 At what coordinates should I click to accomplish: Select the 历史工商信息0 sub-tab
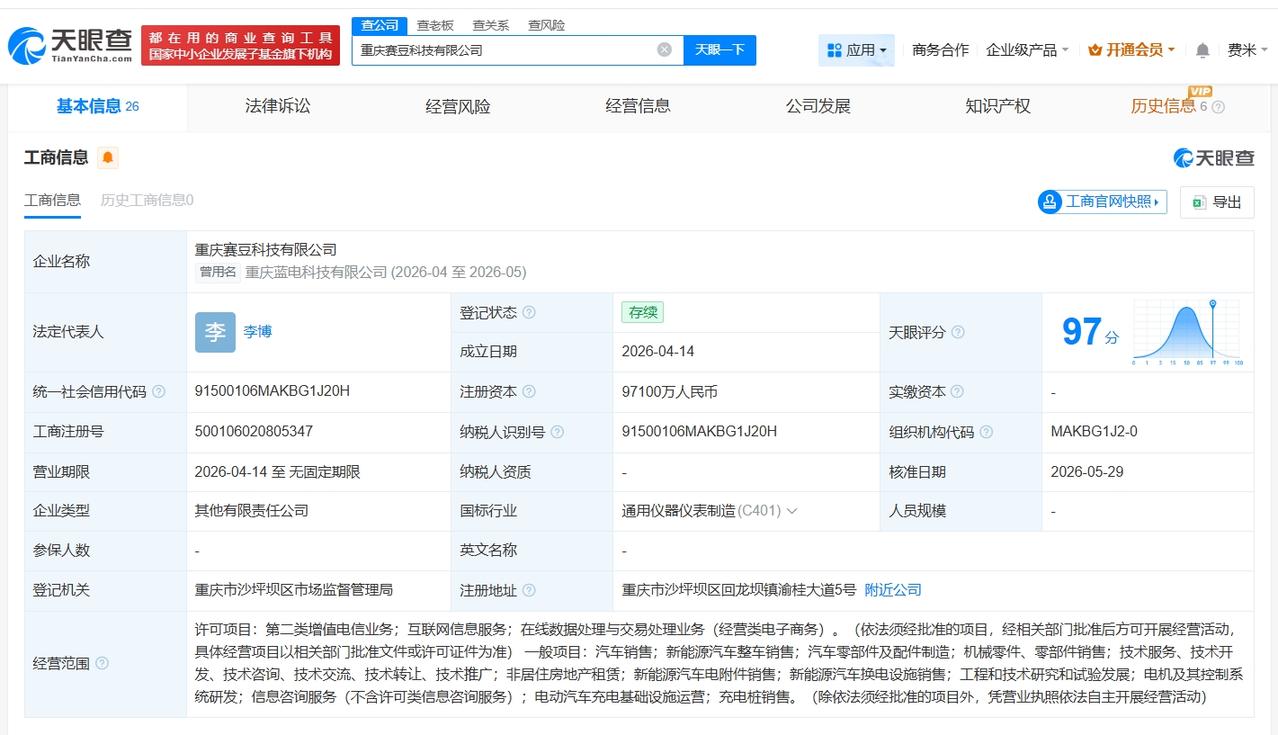tap(147, 200)
